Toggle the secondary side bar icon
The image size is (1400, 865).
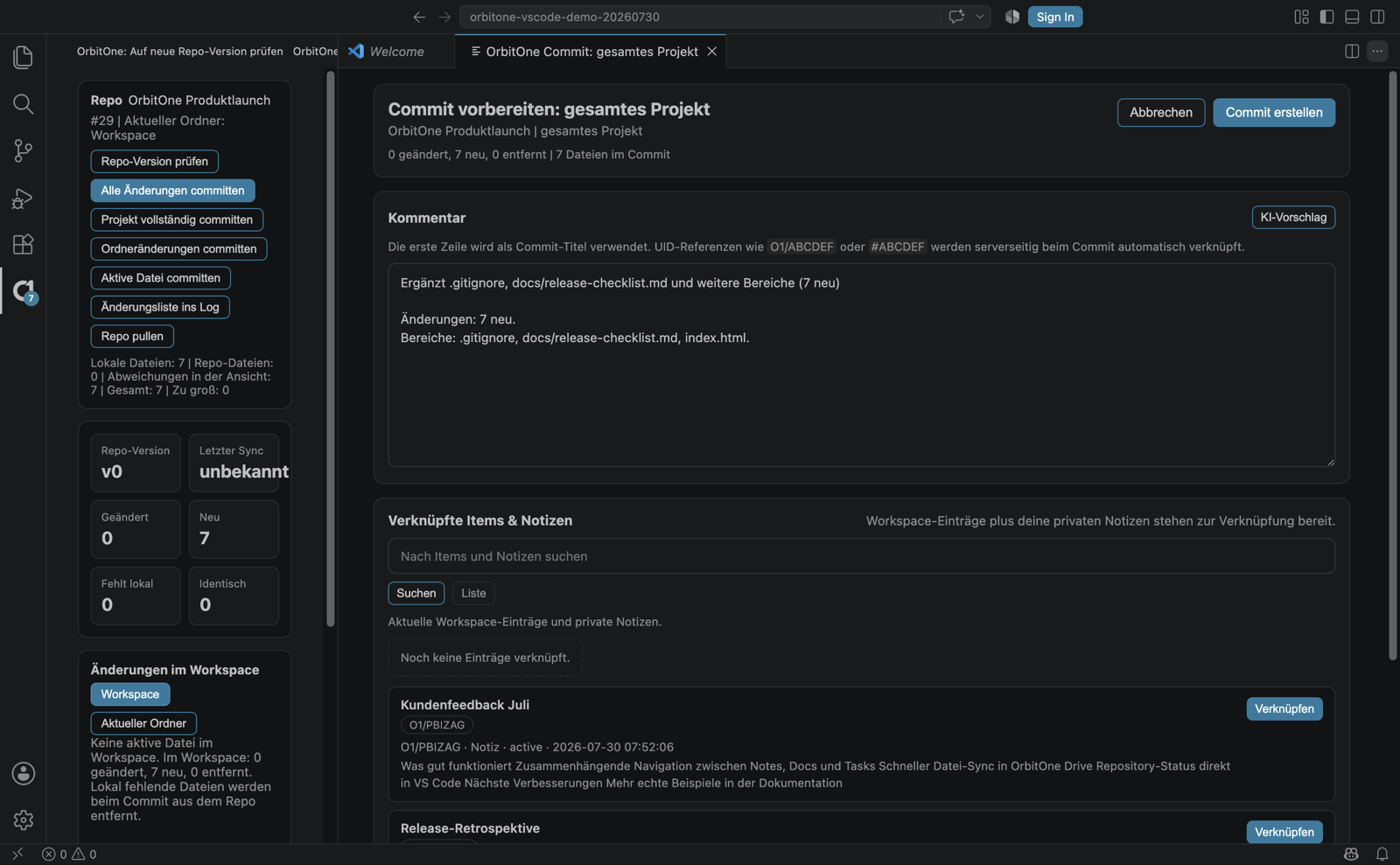point(1377,17)
